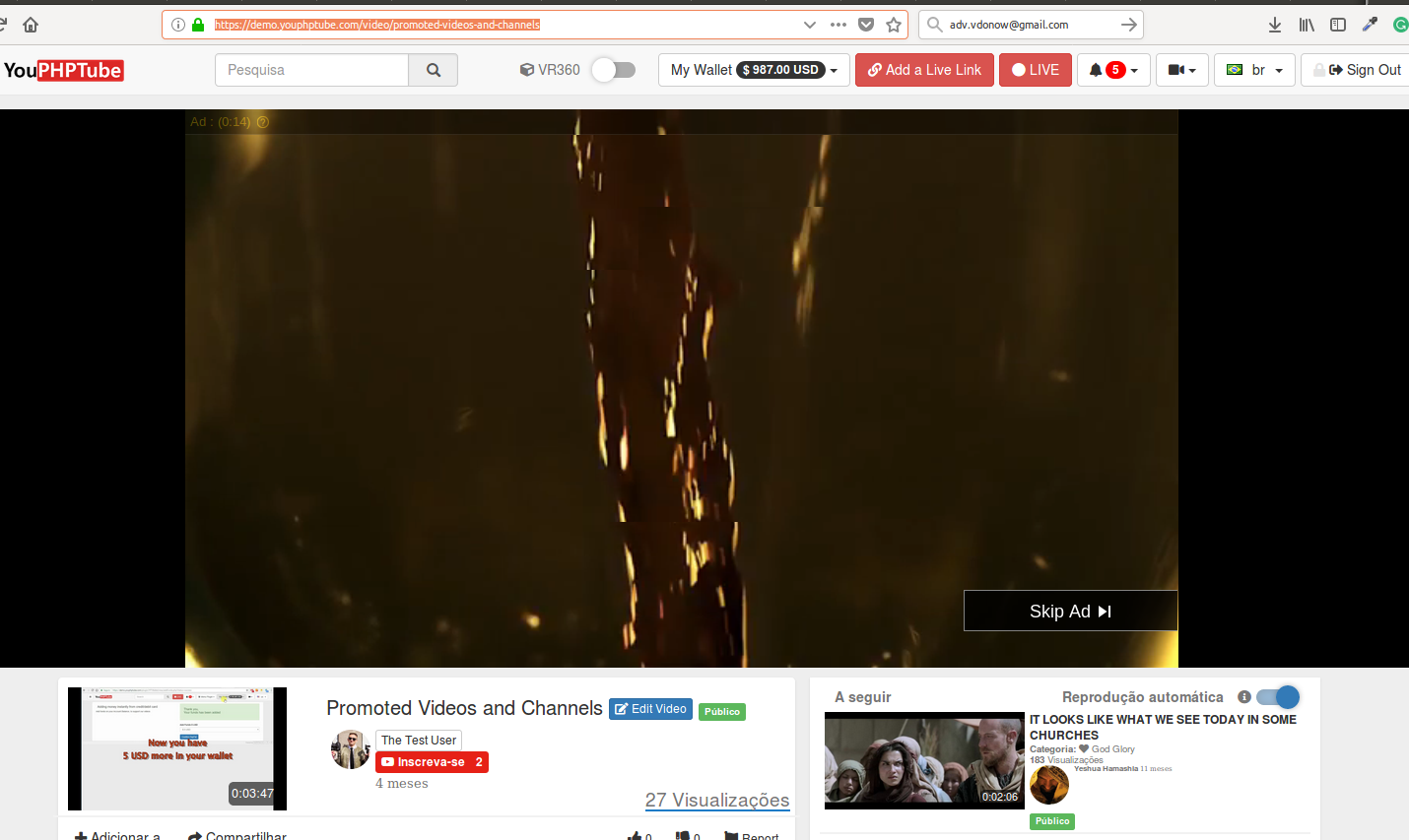Click the red LIVE button

1036,70
